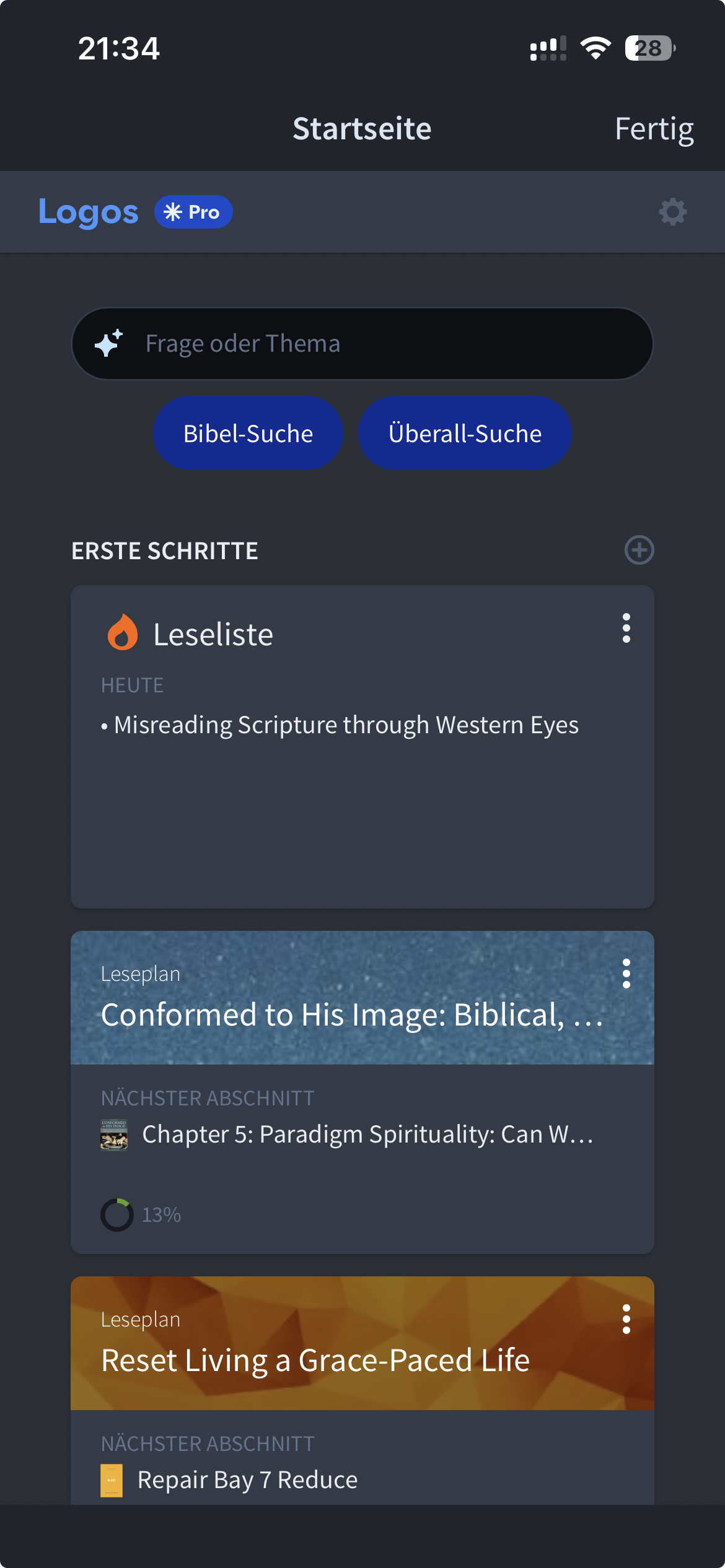
Task: Open Repair Bay 7 Reduce section
Action: point(247,1480)
